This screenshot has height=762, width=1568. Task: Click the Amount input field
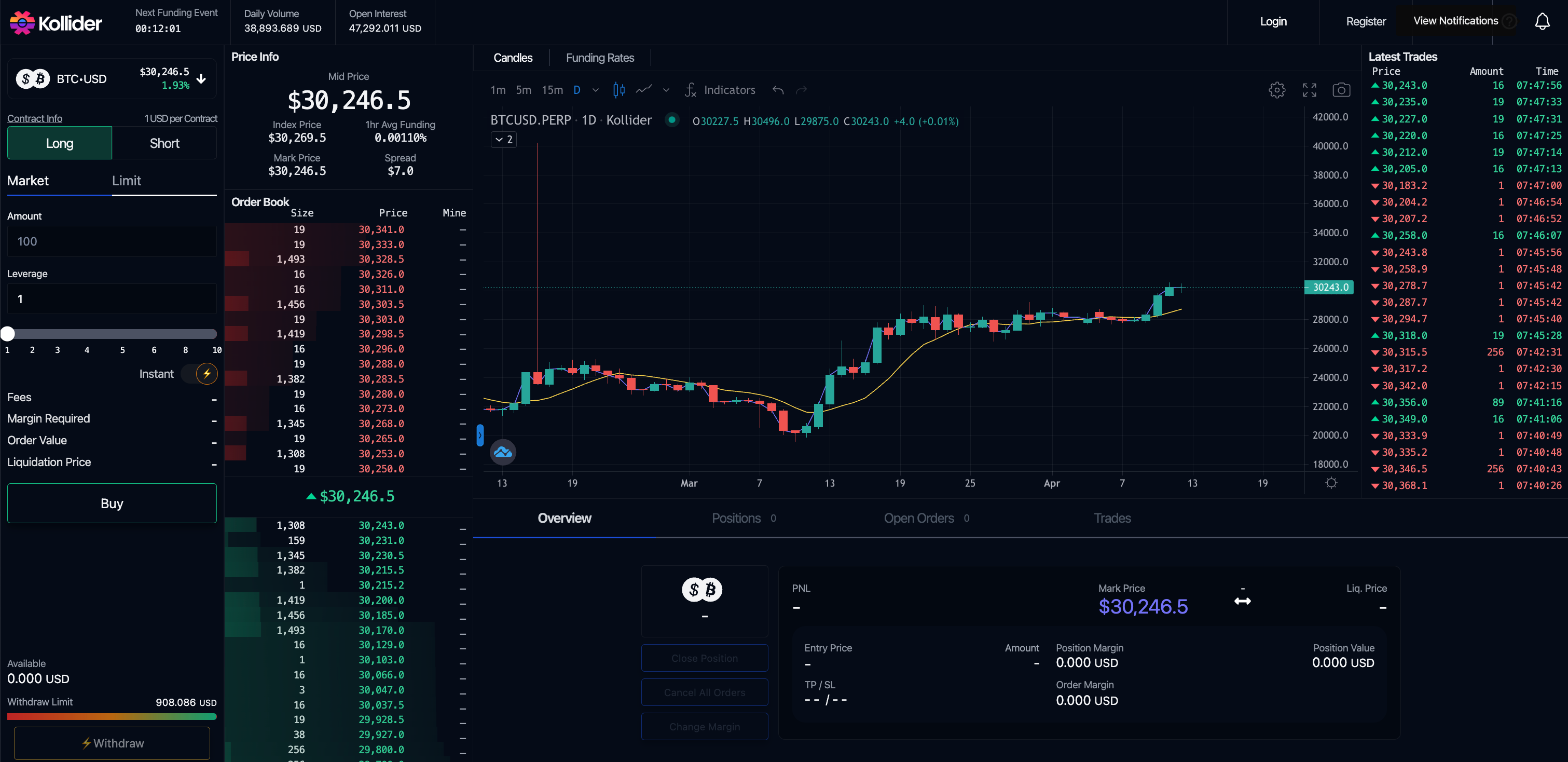112,241
